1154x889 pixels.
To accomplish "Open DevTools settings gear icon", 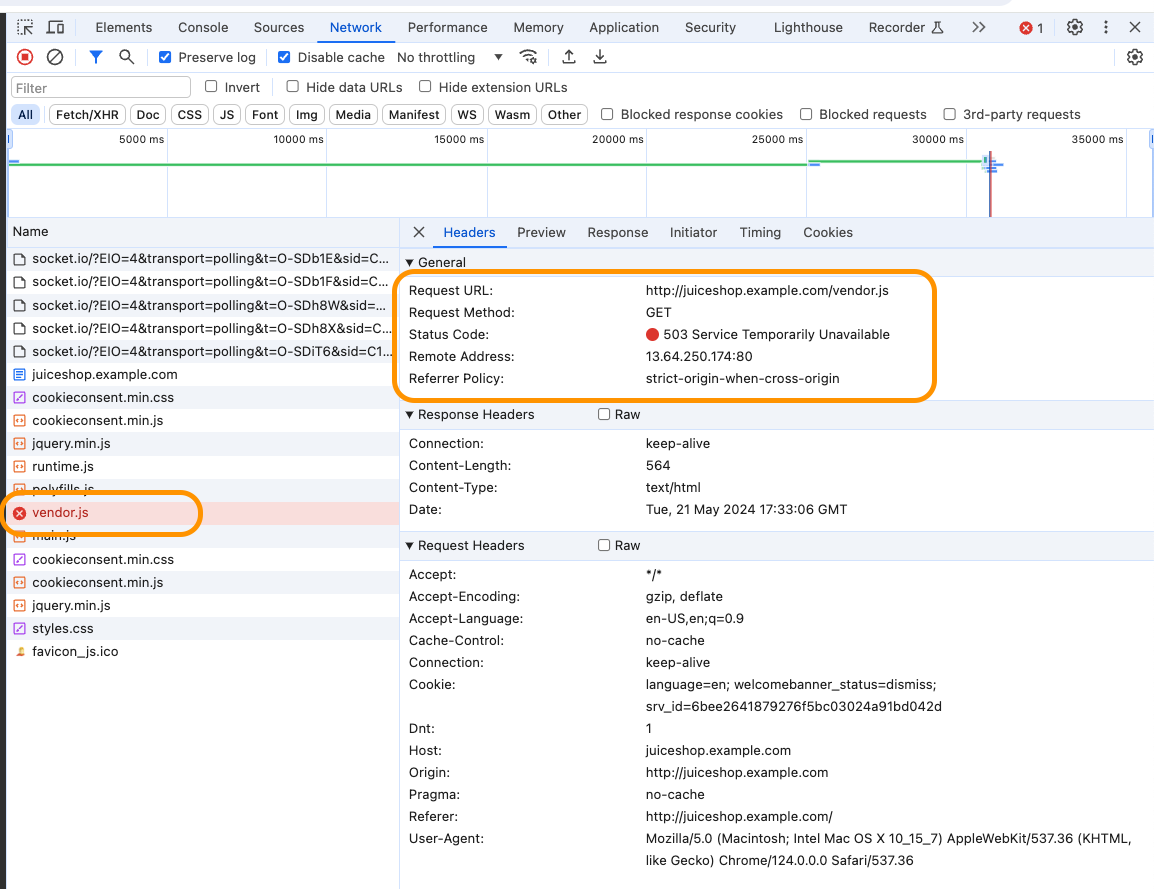I will tap(1075, 27).
